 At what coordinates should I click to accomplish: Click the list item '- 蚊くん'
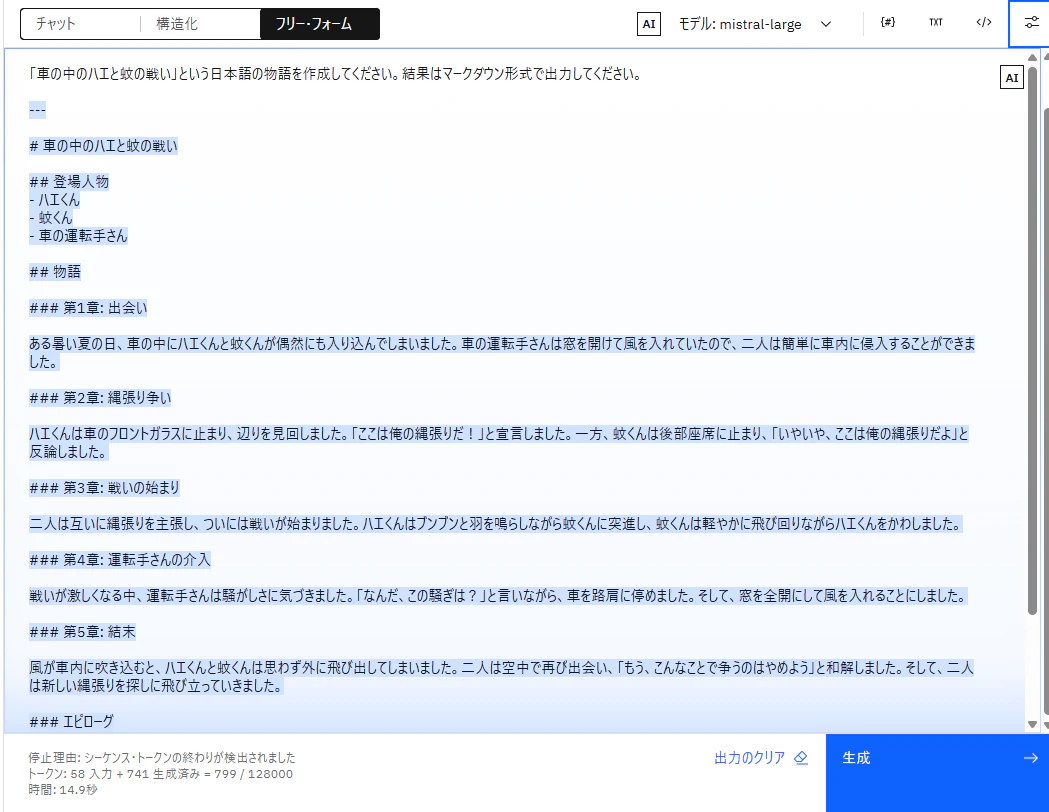click(x=51, y=218)
